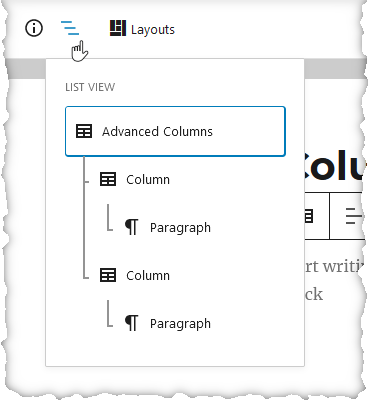
Task: Click the pilcrow icon of last Paragraph
Action: (132, 323)
